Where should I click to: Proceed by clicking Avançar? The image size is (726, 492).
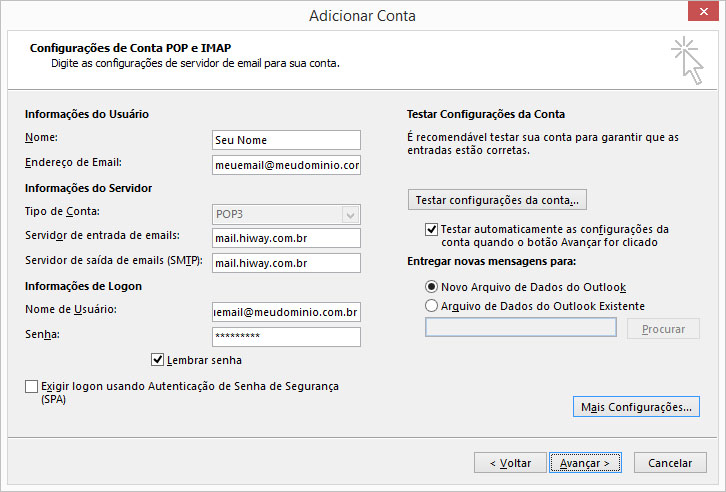point(586,463)
